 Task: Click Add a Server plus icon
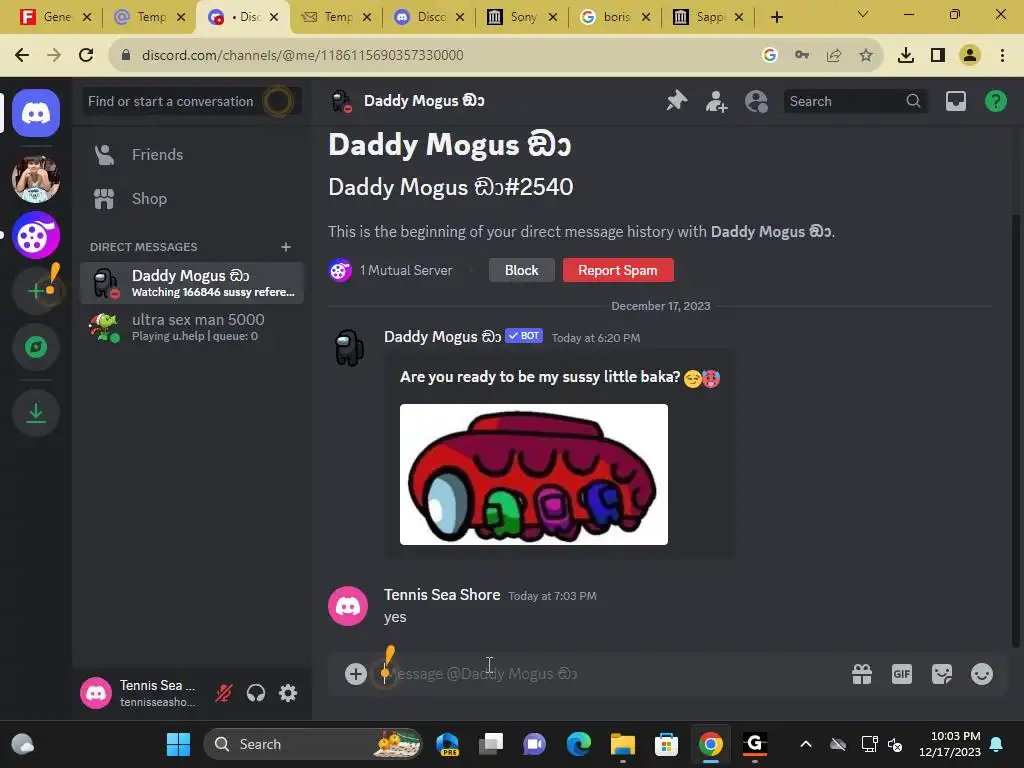[36, 291]
